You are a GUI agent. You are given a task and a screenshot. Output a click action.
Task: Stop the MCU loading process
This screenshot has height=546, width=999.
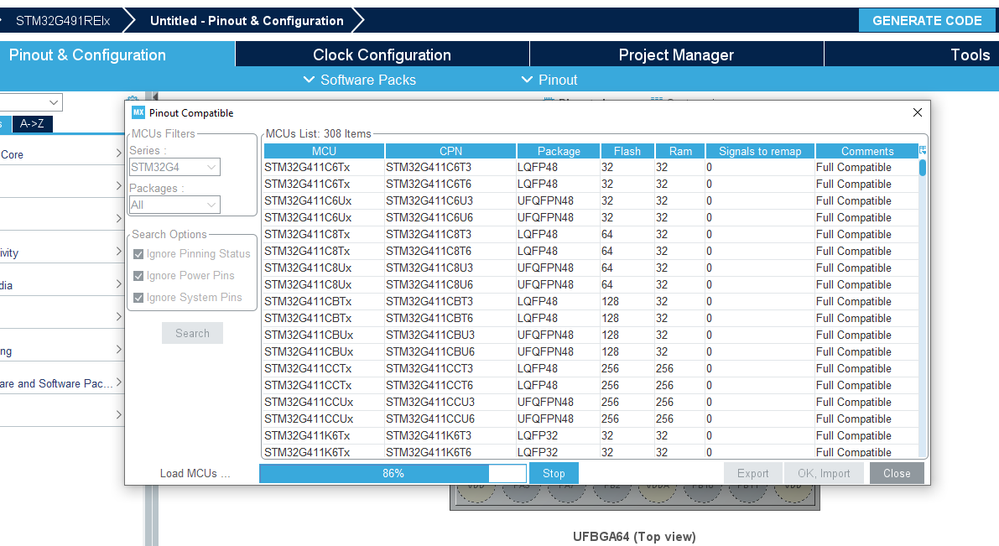pos(554,473)
